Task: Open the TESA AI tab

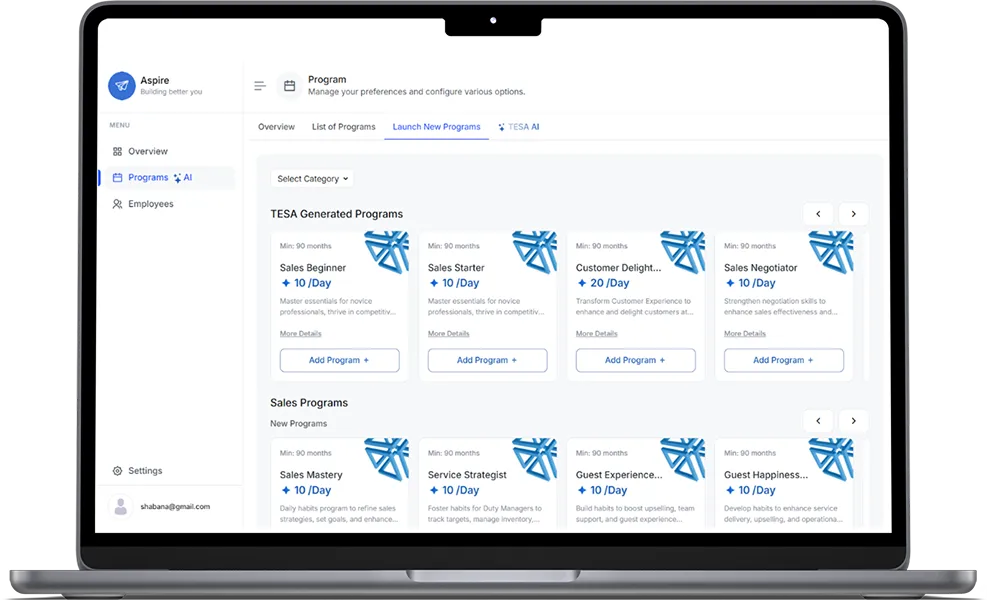Action: click(519, 127)
